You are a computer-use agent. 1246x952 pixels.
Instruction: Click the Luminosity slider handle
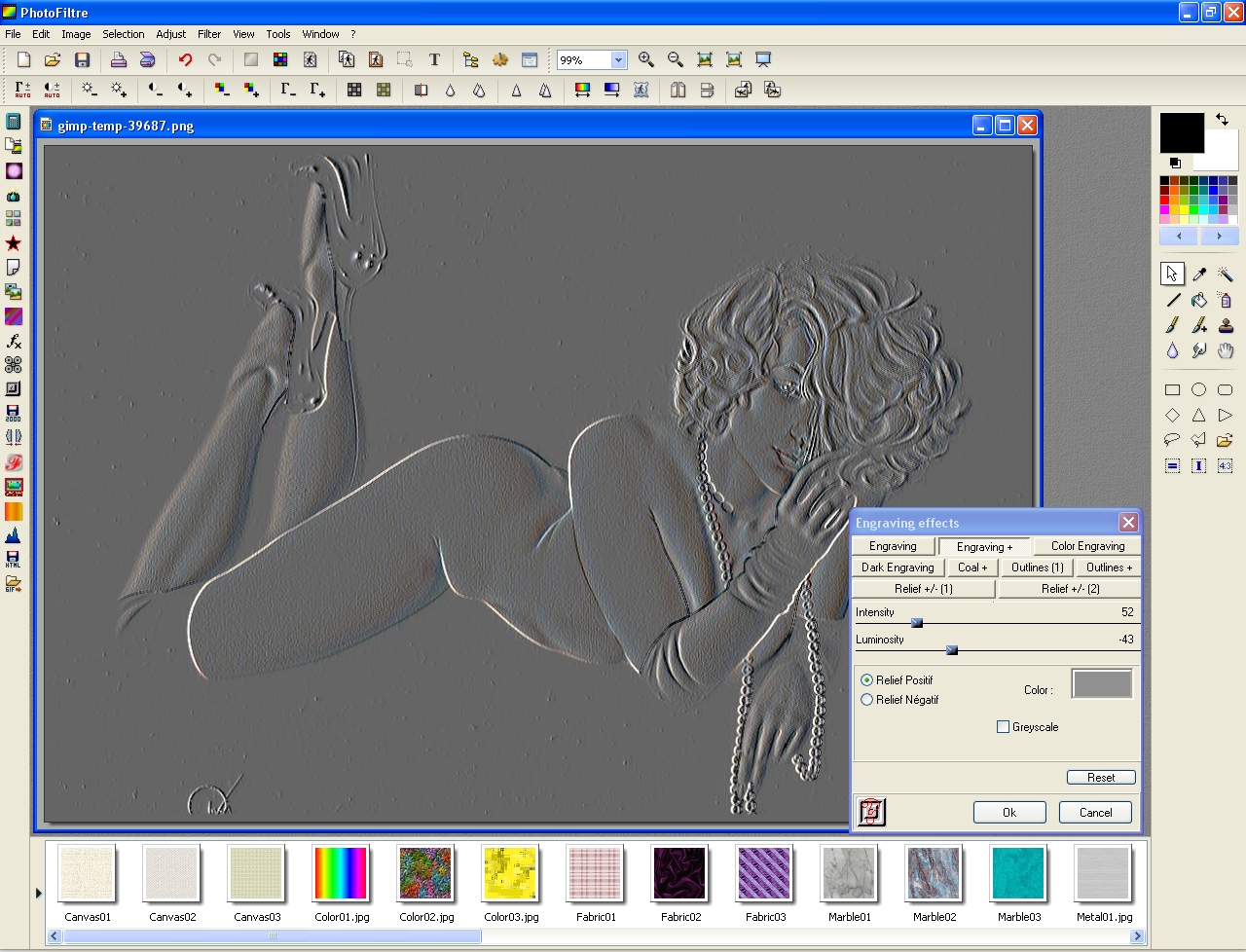click(x=952, y=650)
